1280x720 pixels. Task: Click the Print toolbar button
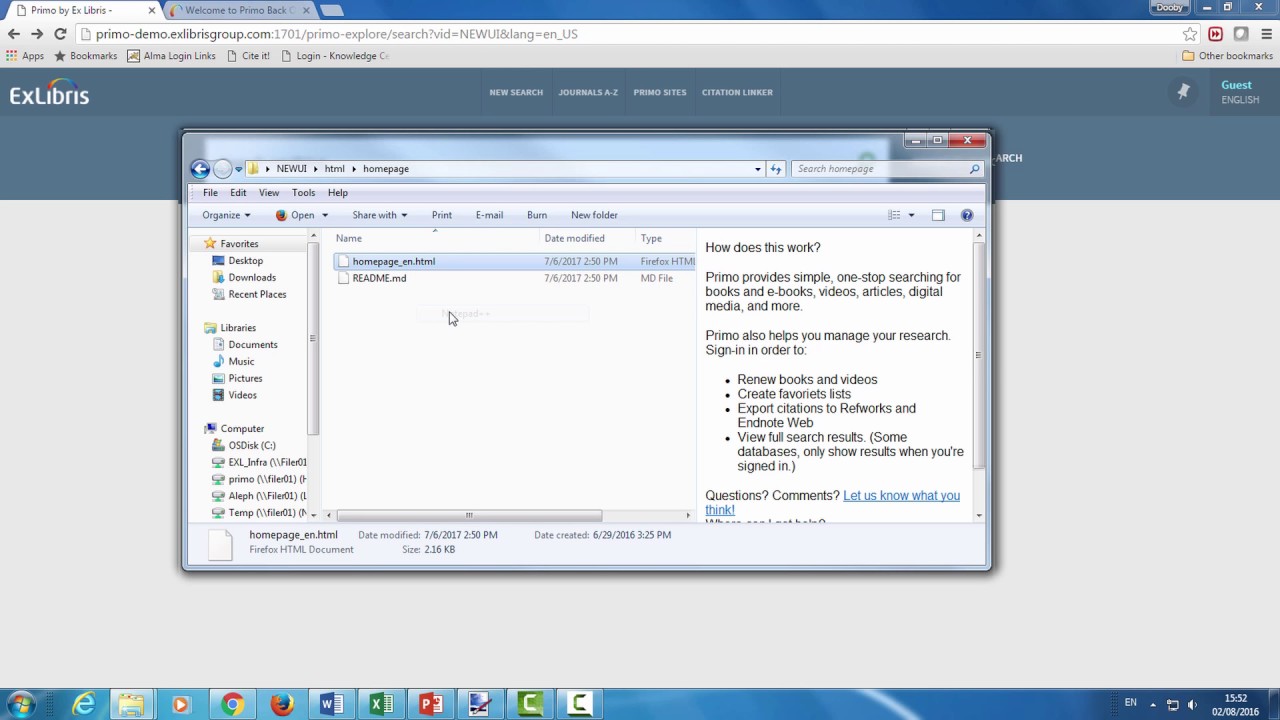point(442,215)
